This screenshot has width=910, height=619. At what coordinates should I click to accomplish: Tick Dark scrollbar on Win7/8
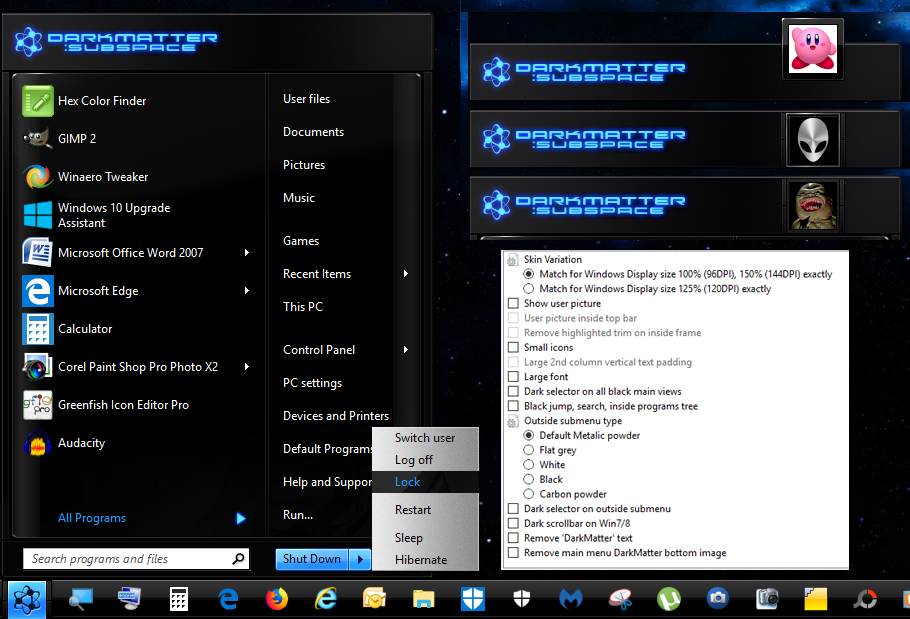[513, 524]
